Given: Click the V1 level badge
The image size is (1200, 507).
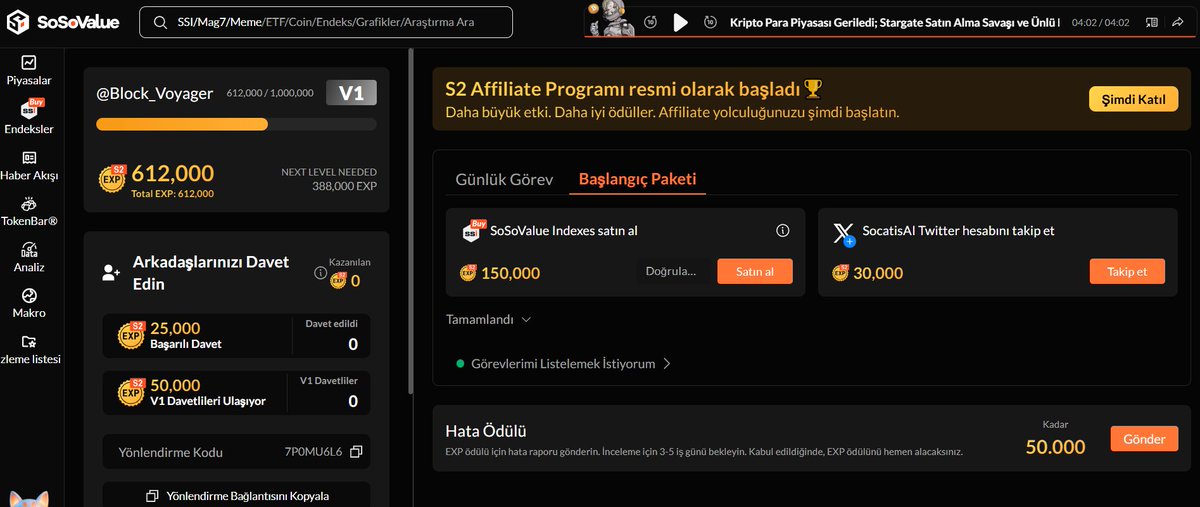Looking at the screenshot, I should [x=351, y=93].
